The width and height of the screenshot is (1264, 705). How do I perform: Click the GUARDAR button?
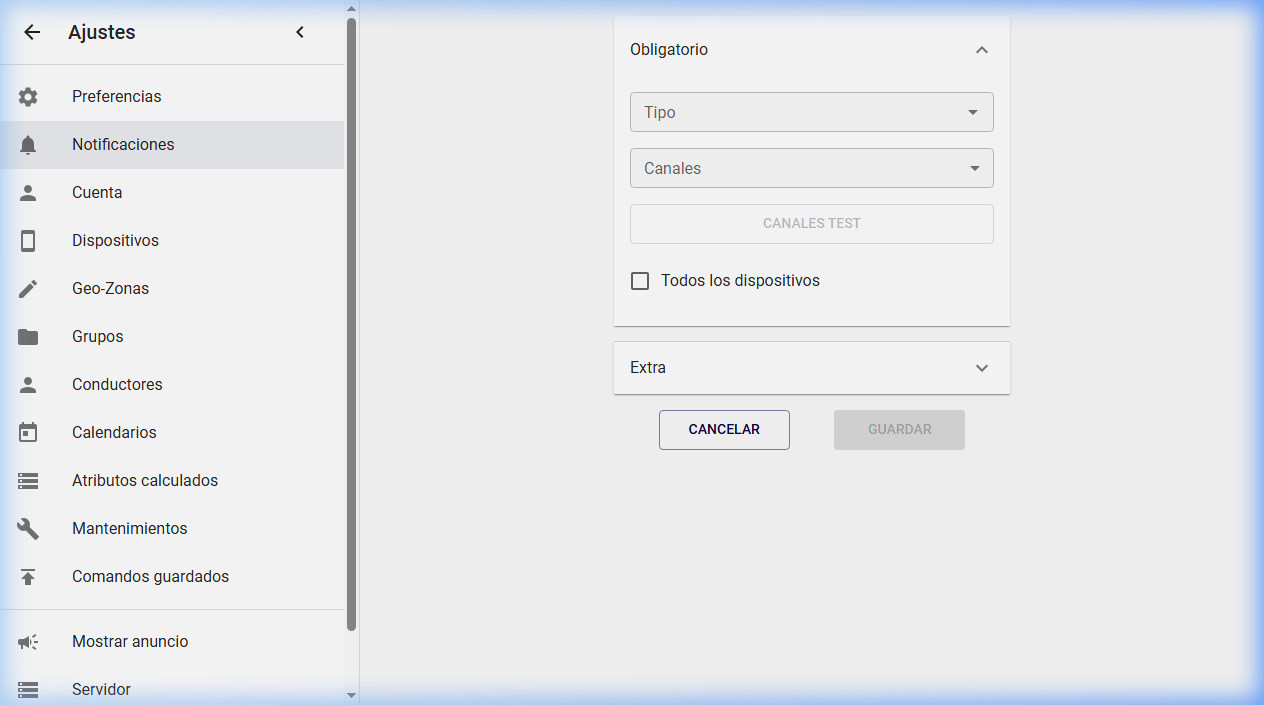click(x=899, y=430)
